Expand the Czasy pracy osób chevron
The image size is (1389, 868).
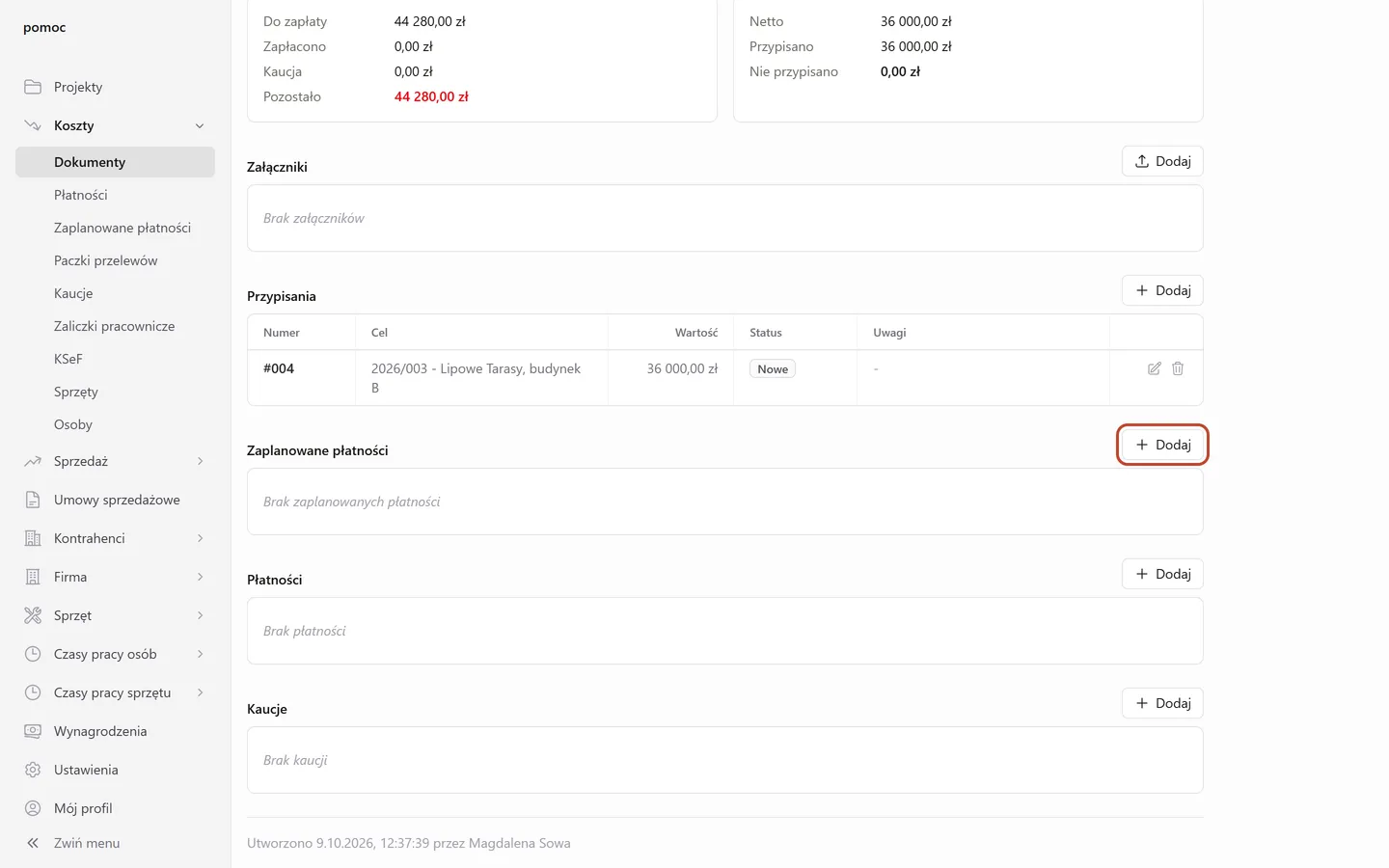[200, 654]
